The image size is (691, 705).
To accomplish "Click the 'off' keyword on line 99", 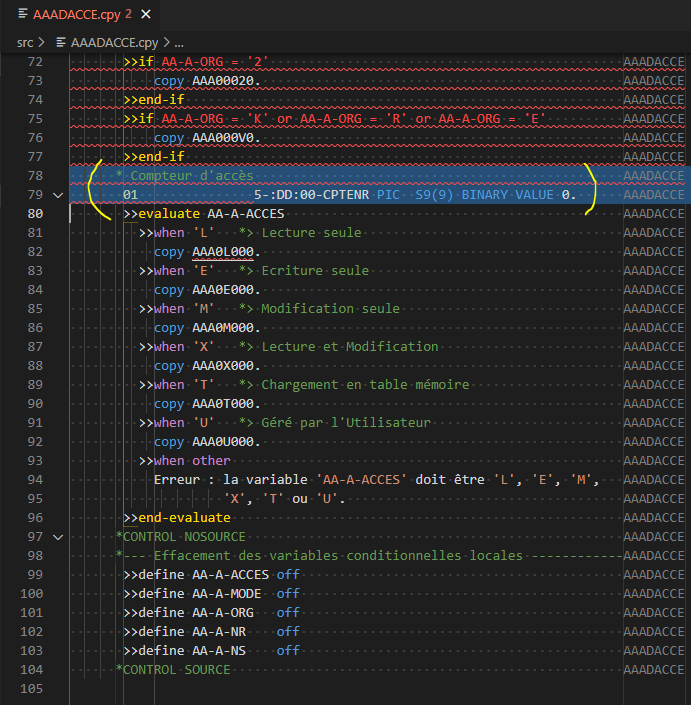I will click(x=288, y=575).
